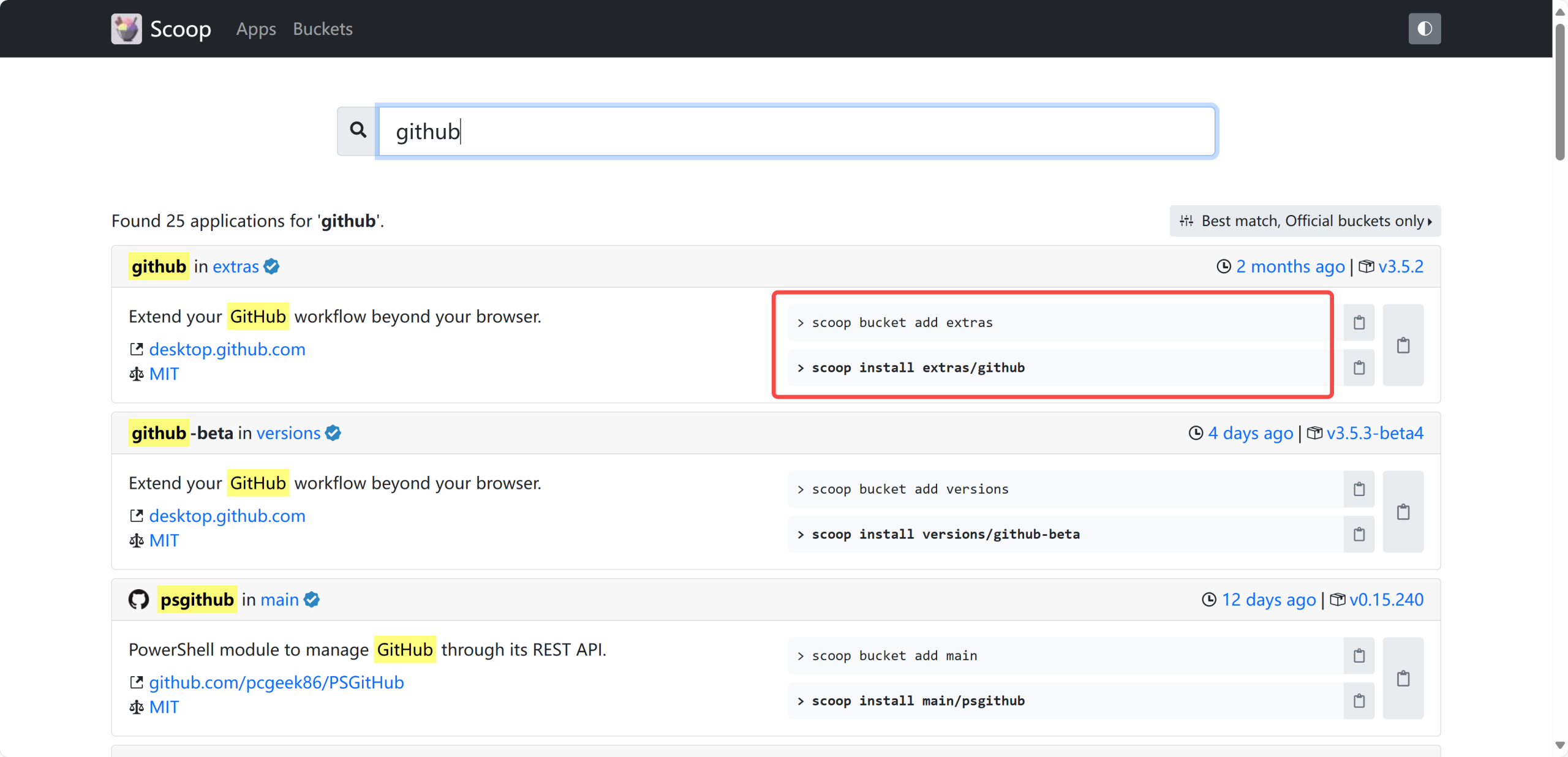This screenshot has height=757, width=1568.
Task: Focus the github search input field
Action: (796, 132)
